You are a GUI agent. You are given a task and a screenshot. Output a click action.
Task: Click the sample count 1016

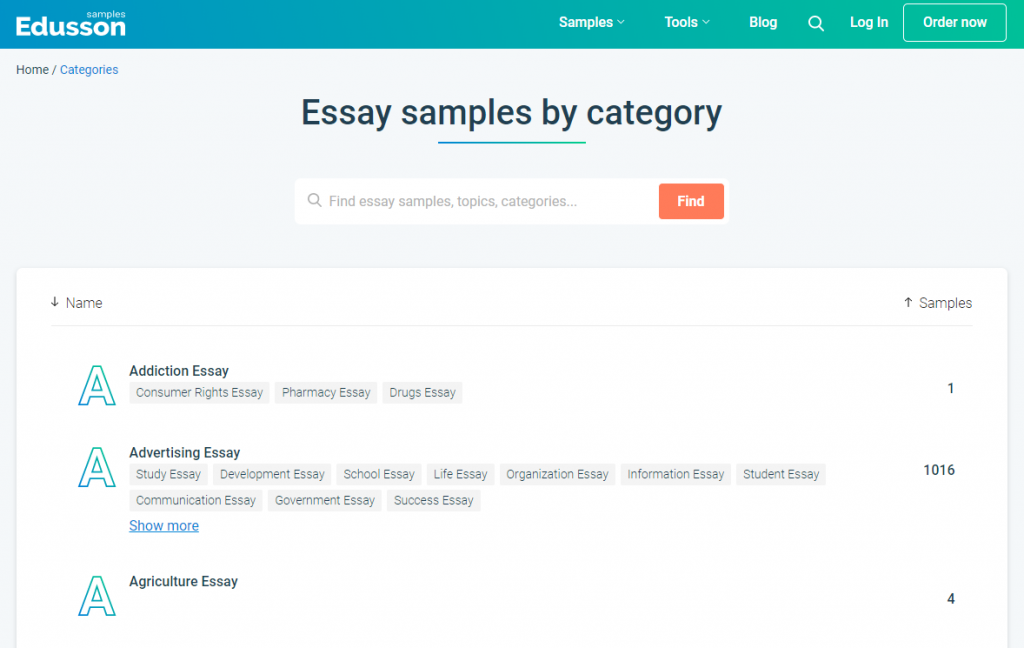click(x=939, y=470)
